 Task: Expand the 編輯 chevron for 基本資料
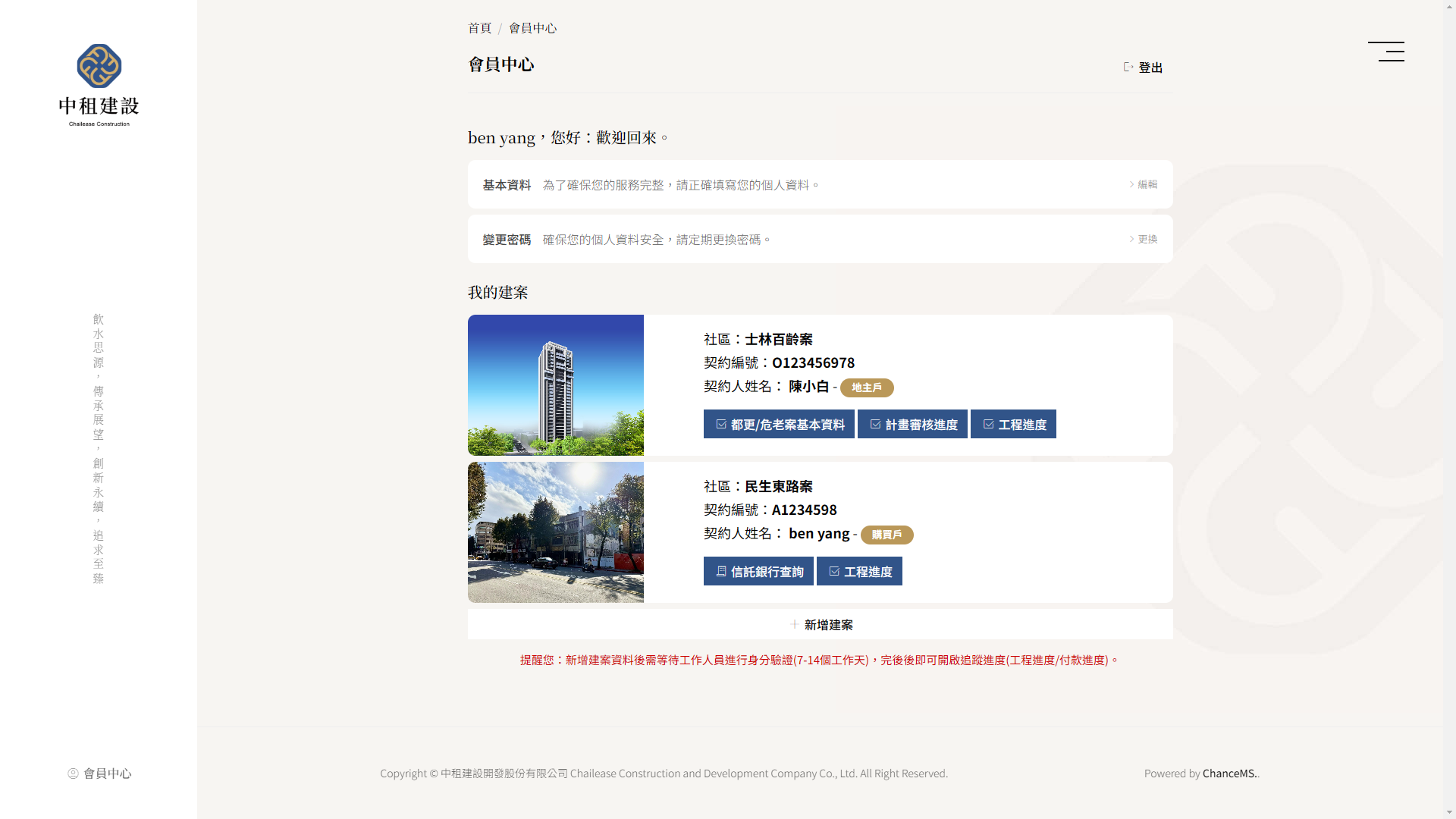pos(1132,184)
